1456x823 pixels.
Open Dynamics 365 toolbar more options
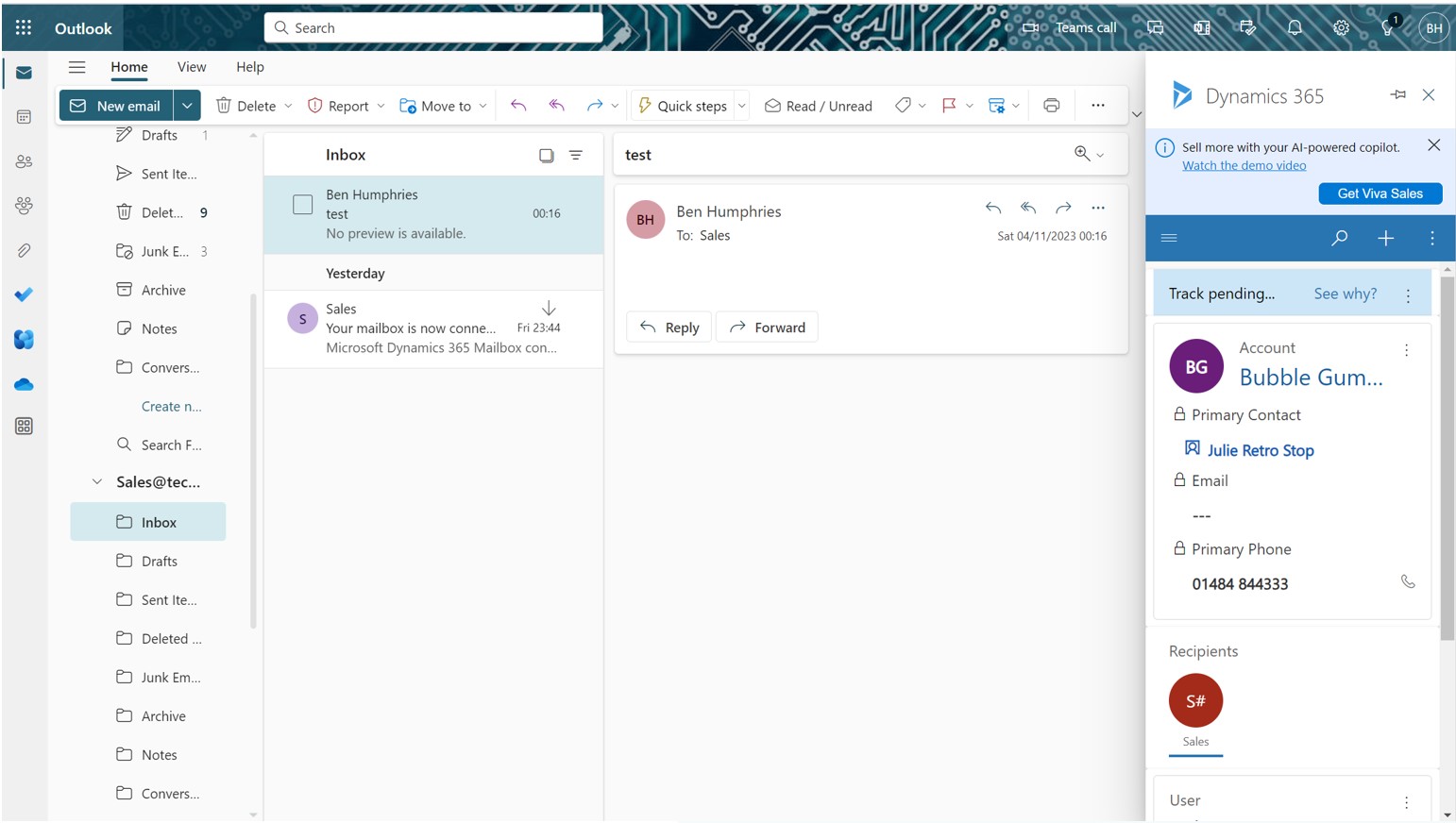(1431, 238)
